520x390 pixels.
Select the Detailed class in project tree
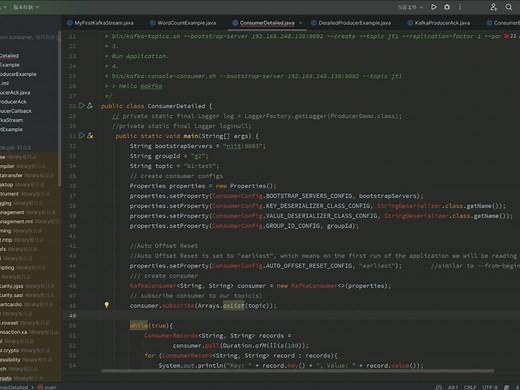pos(9,56)
